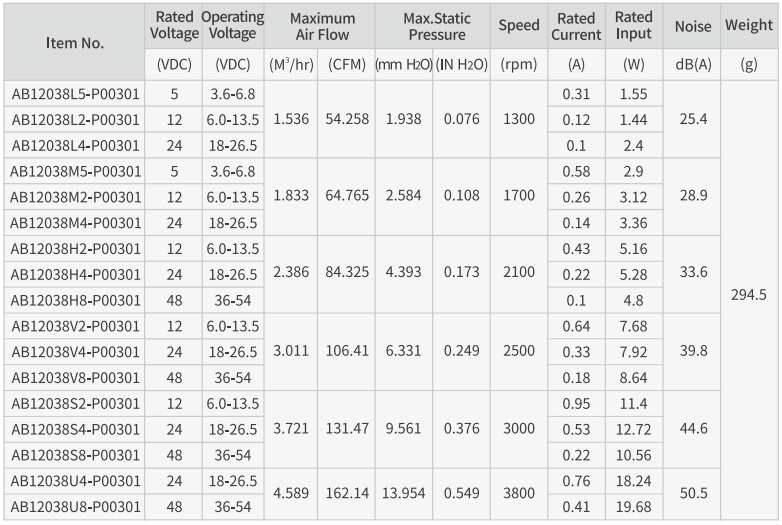The height and width of the screenshot is (525, 782).
Task: Click the Speed column header
Action: [519, 25]
